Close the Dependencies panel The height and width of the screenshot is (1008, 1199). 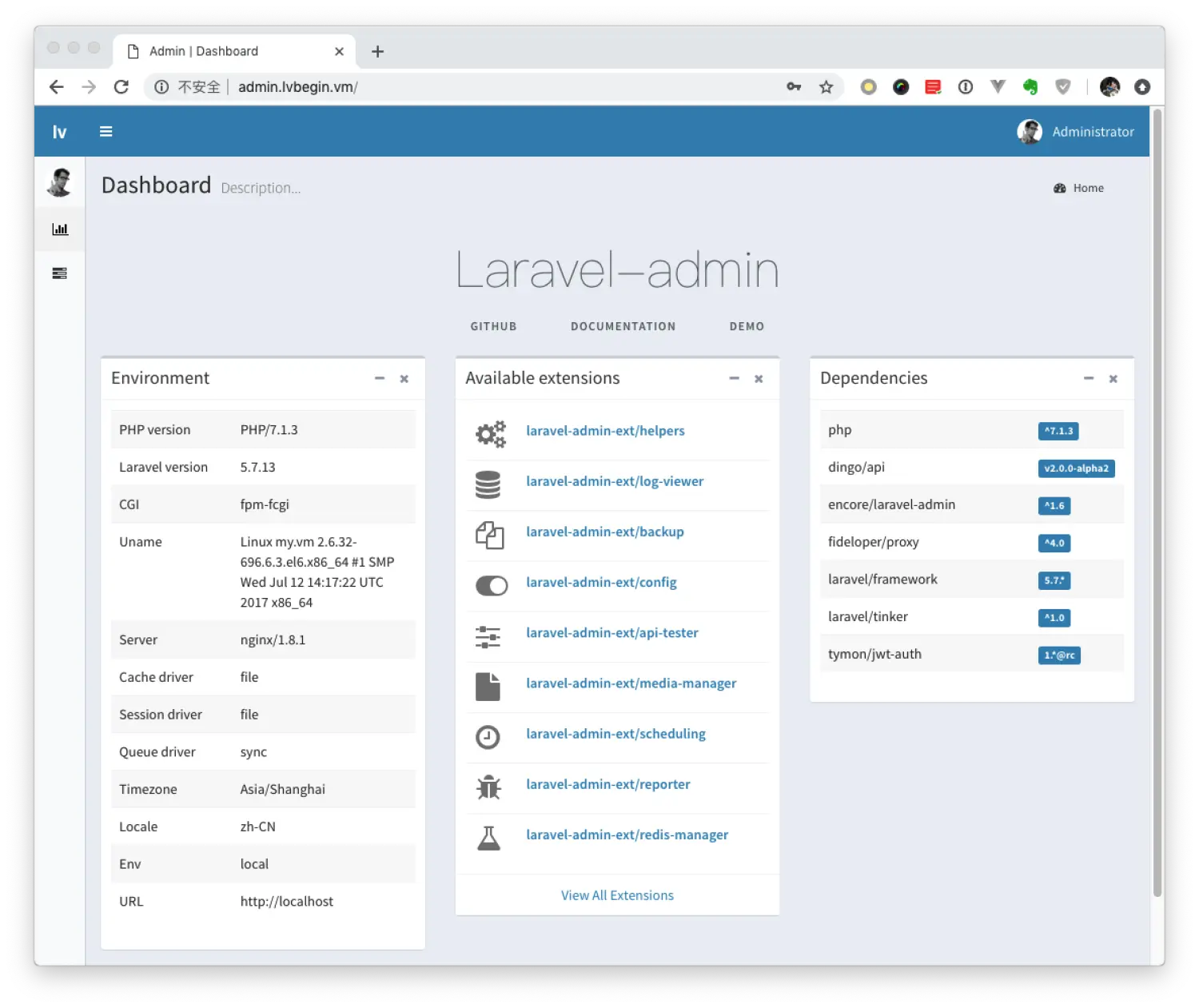pos(1113,379)
